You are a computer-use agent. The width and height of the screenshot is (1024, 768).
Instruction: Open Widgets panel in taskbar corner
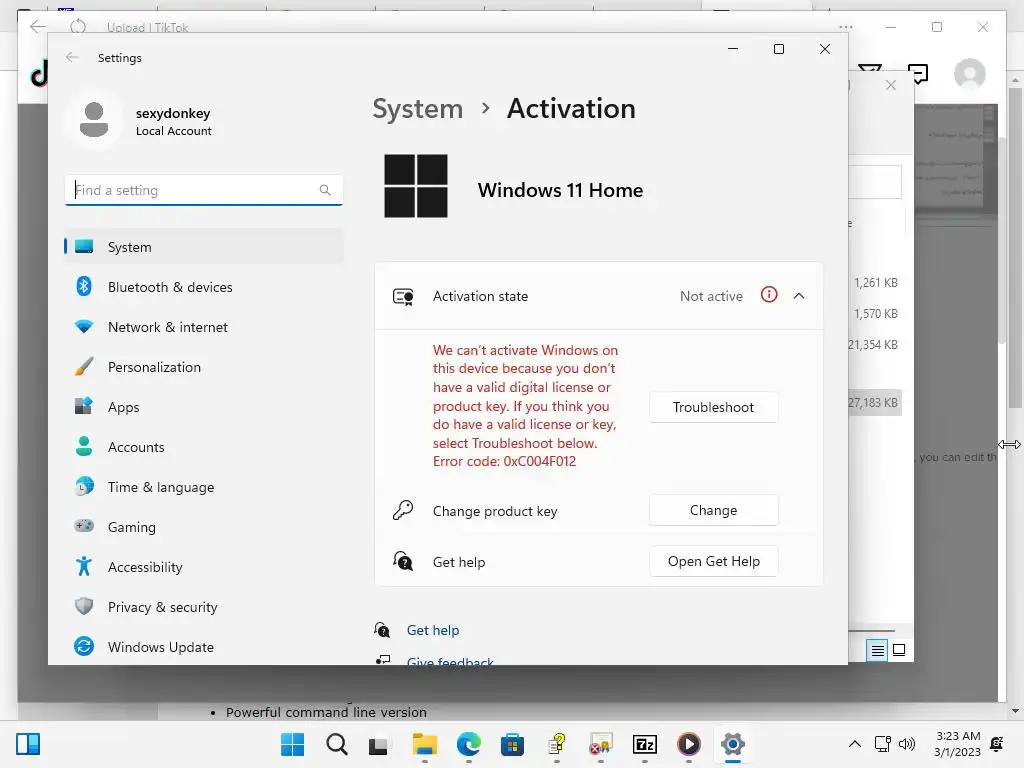pyautogui.click(x=28, y=744)
